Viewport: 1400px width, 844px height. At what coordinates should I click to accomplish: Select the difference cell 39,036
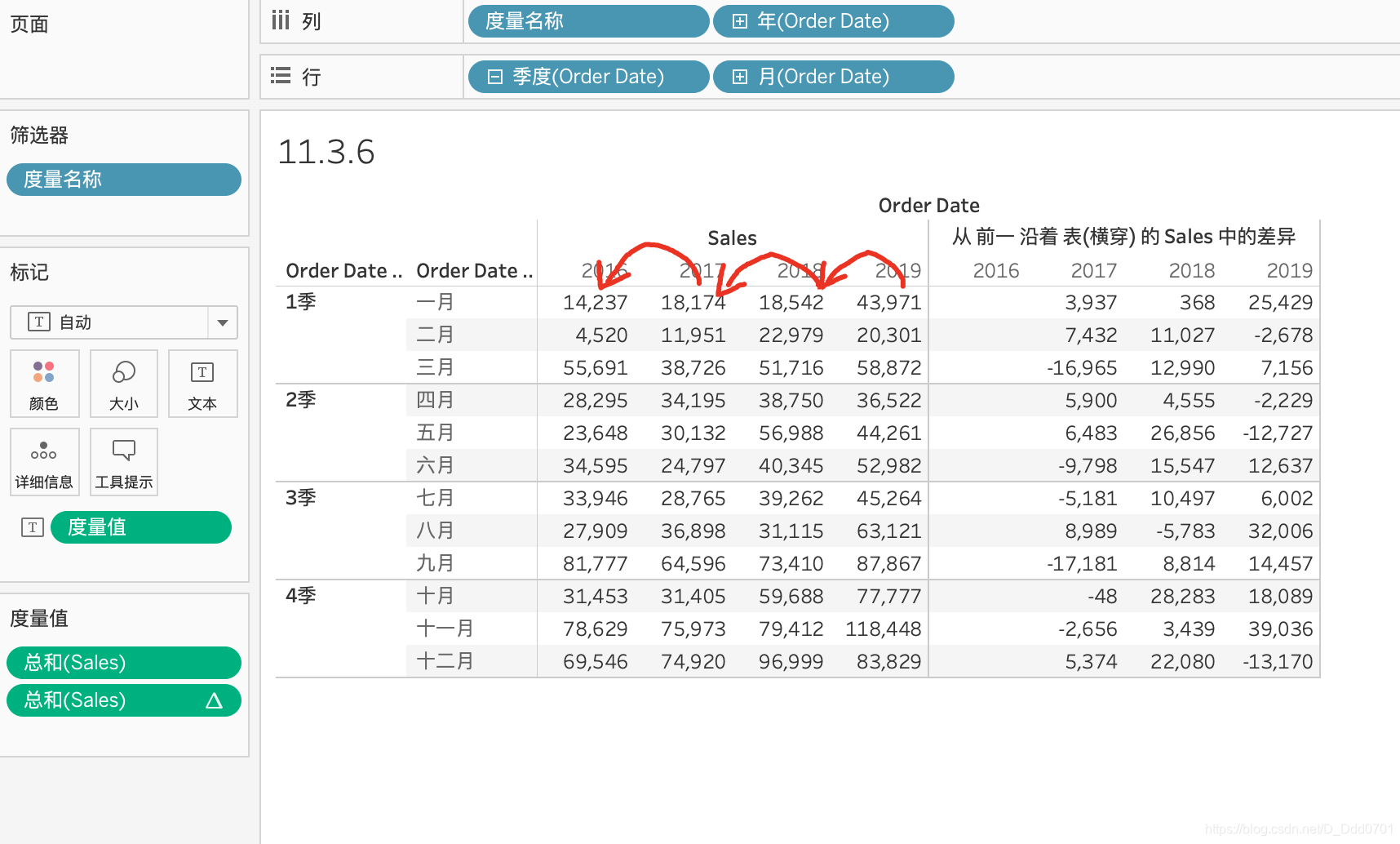pyautogui.click(x=1280, y=629)
